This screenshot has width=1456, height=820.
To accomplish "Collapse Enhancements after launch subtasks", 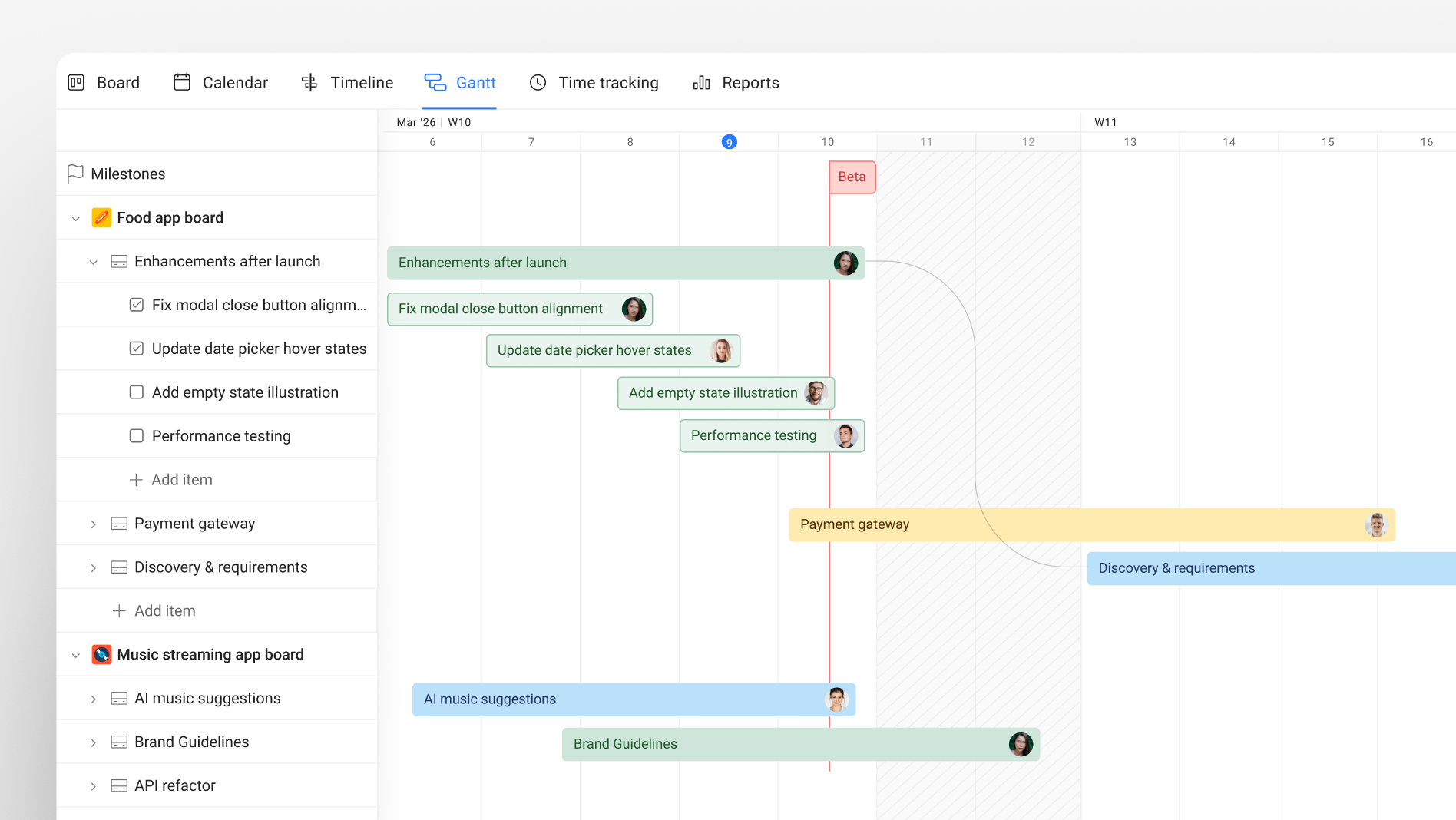I will (94, 263).
